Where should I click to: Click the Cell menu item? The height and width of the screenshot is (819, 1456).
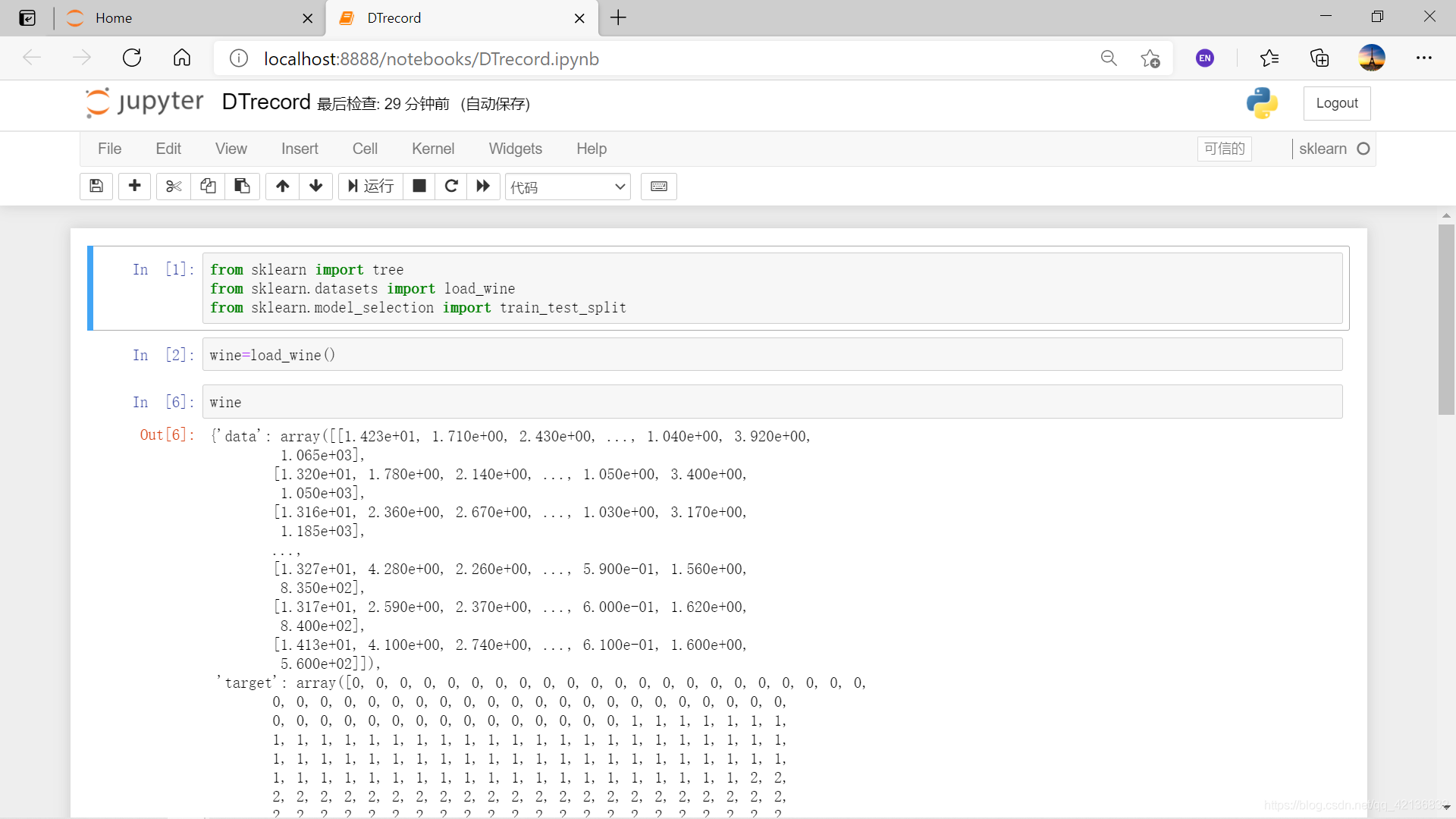point(363,148)
